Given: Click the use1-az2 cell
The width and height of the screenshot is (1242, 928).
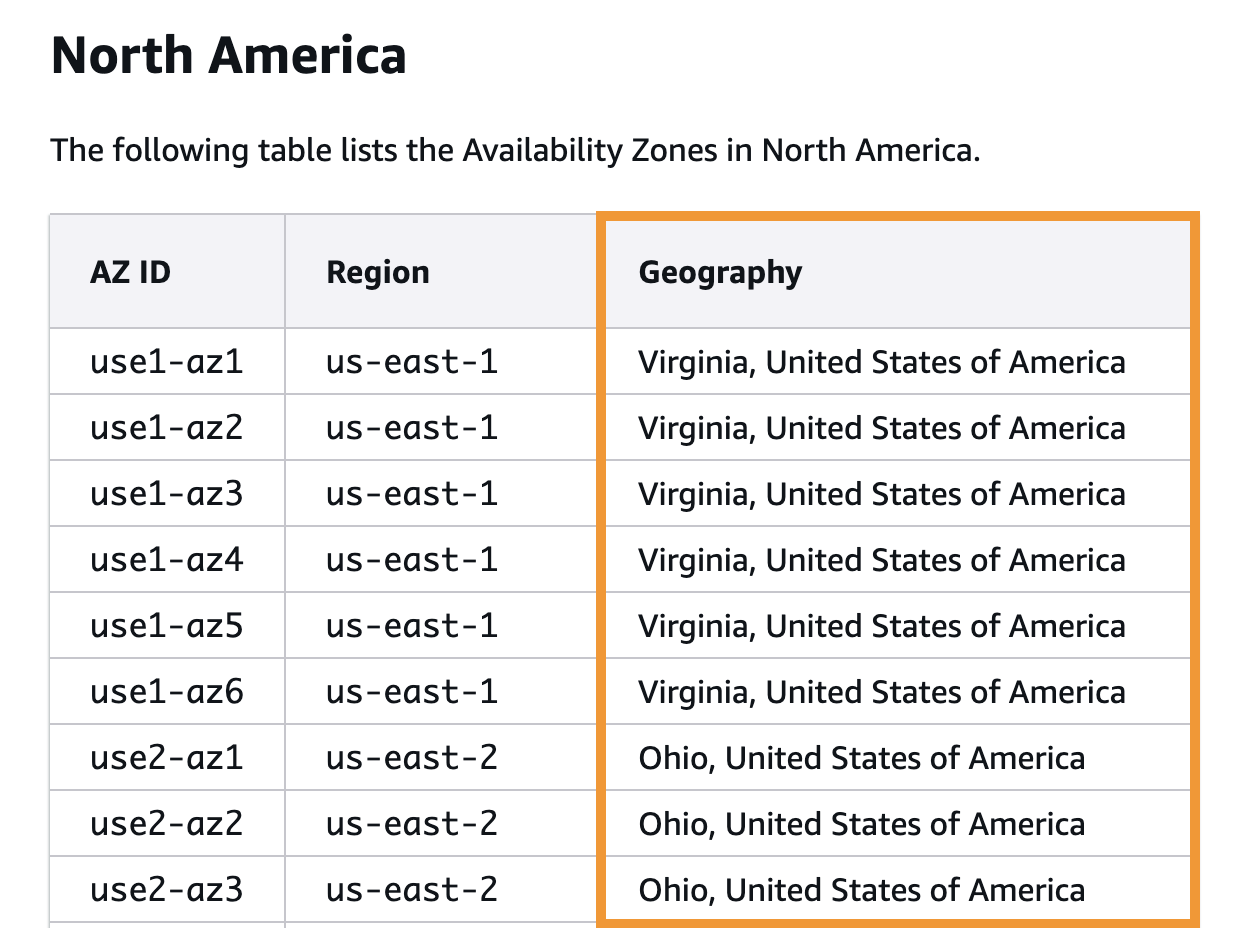Looking at the screenshot, I should (x=166, y=427).
